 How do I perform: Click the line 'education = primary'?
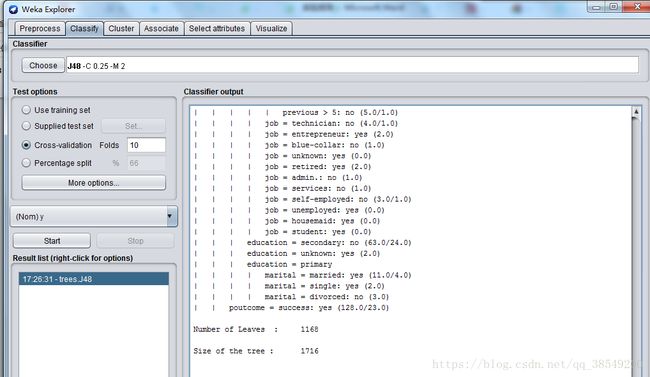pyautogui.click(x=289, y=264)
